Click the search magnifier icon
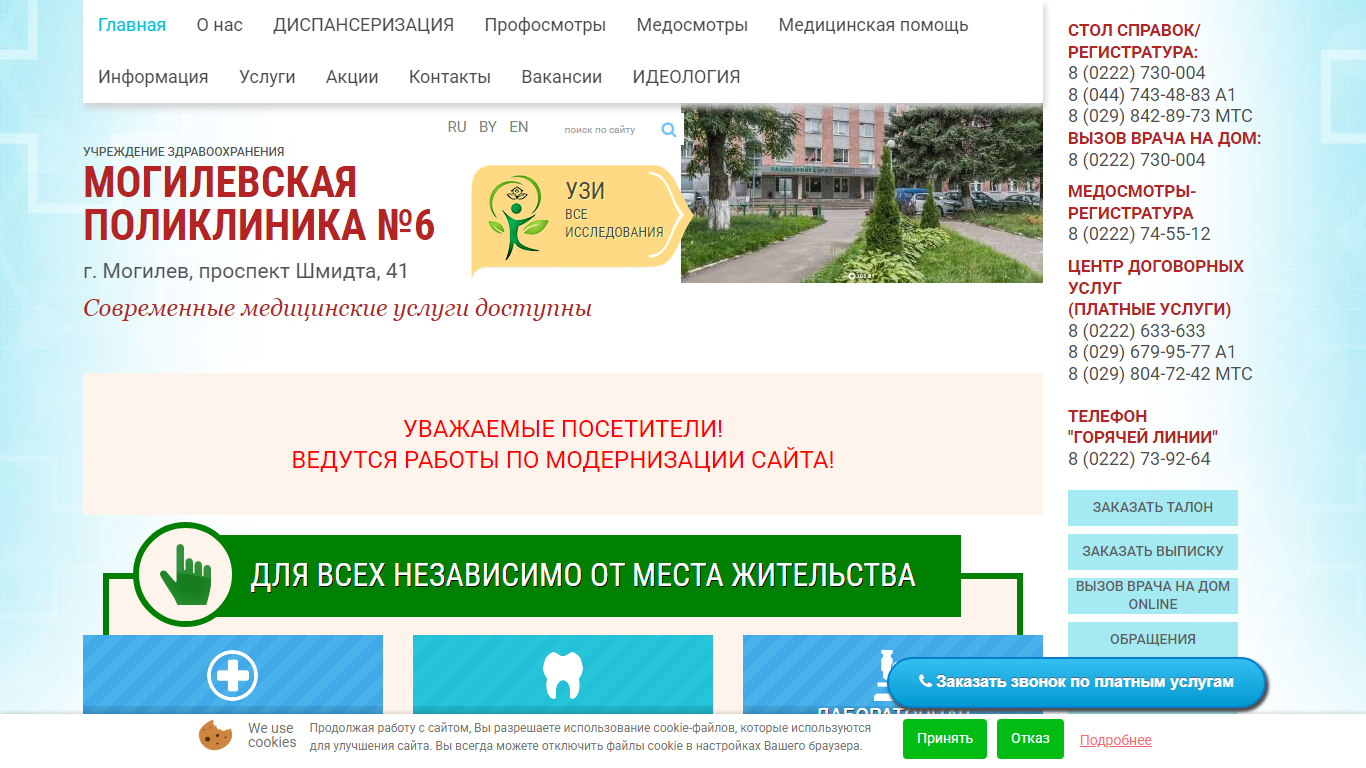 tap(669, 130)
